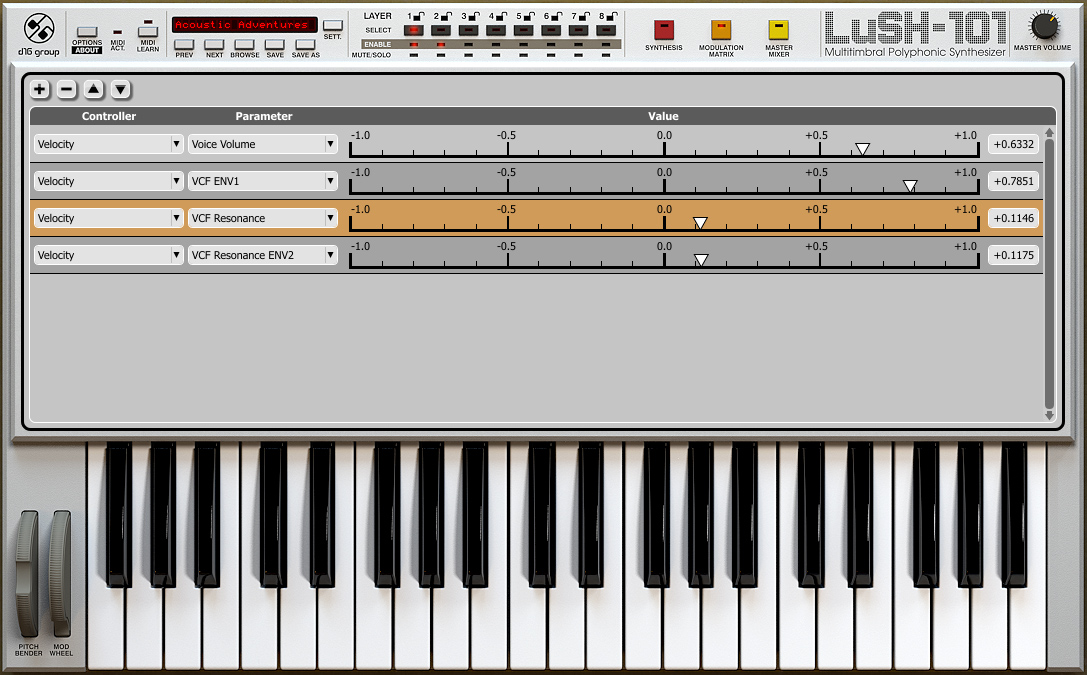Move selected row up with up arrow
Image resolution: width=1087 pixels, height=675 pixels.
pyautogui.click(x=94, y=89)
